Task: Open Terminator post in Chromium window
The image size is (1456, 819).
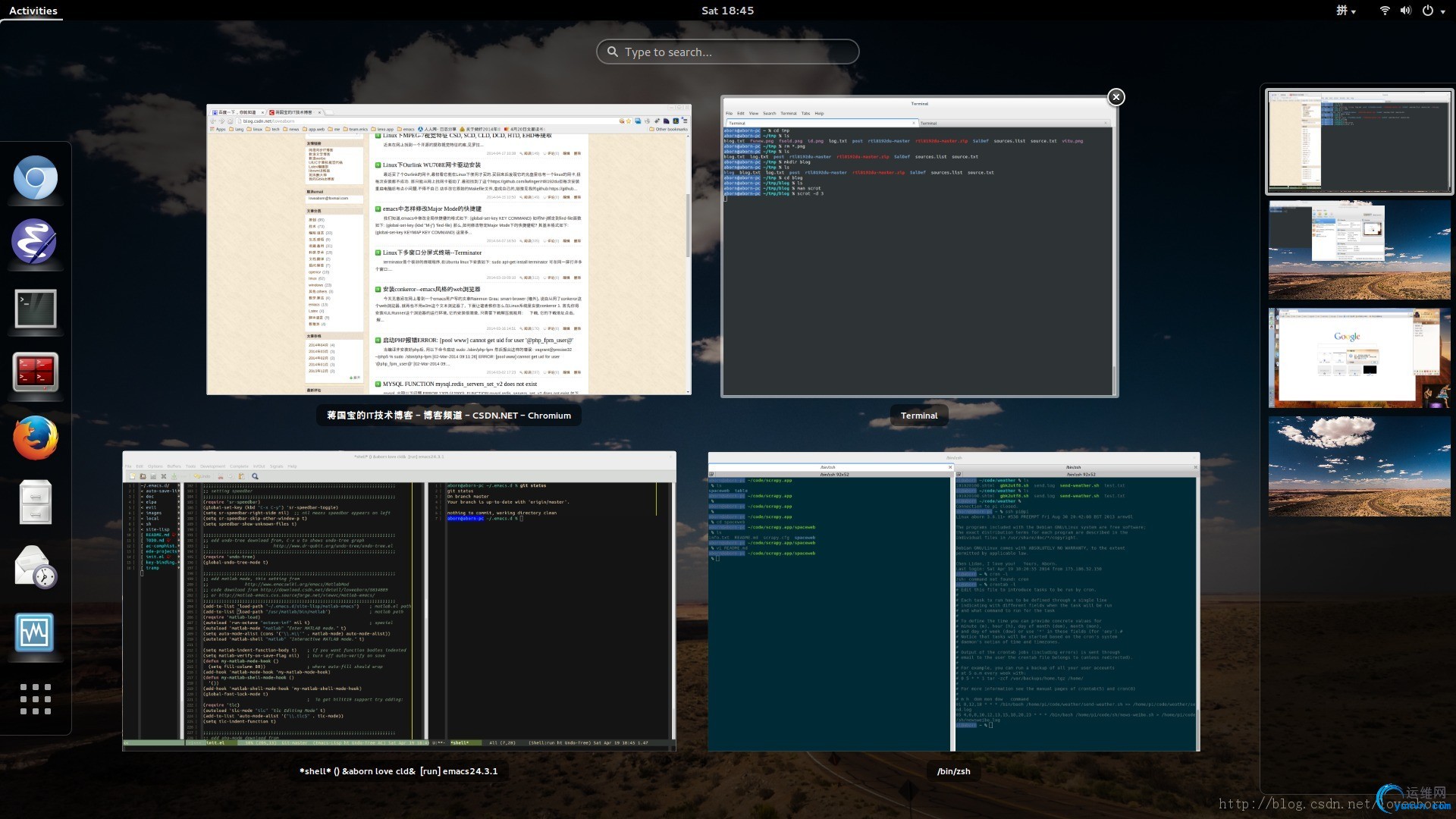Action: [432, 253]
